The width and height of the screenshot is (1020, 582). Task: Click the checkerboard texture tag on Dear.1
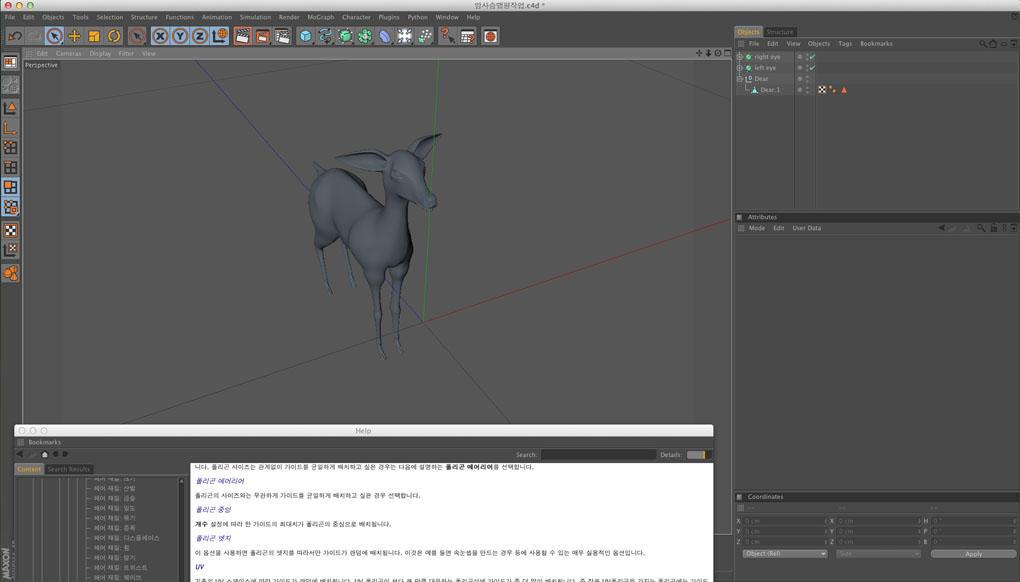(x=822, y=90)
